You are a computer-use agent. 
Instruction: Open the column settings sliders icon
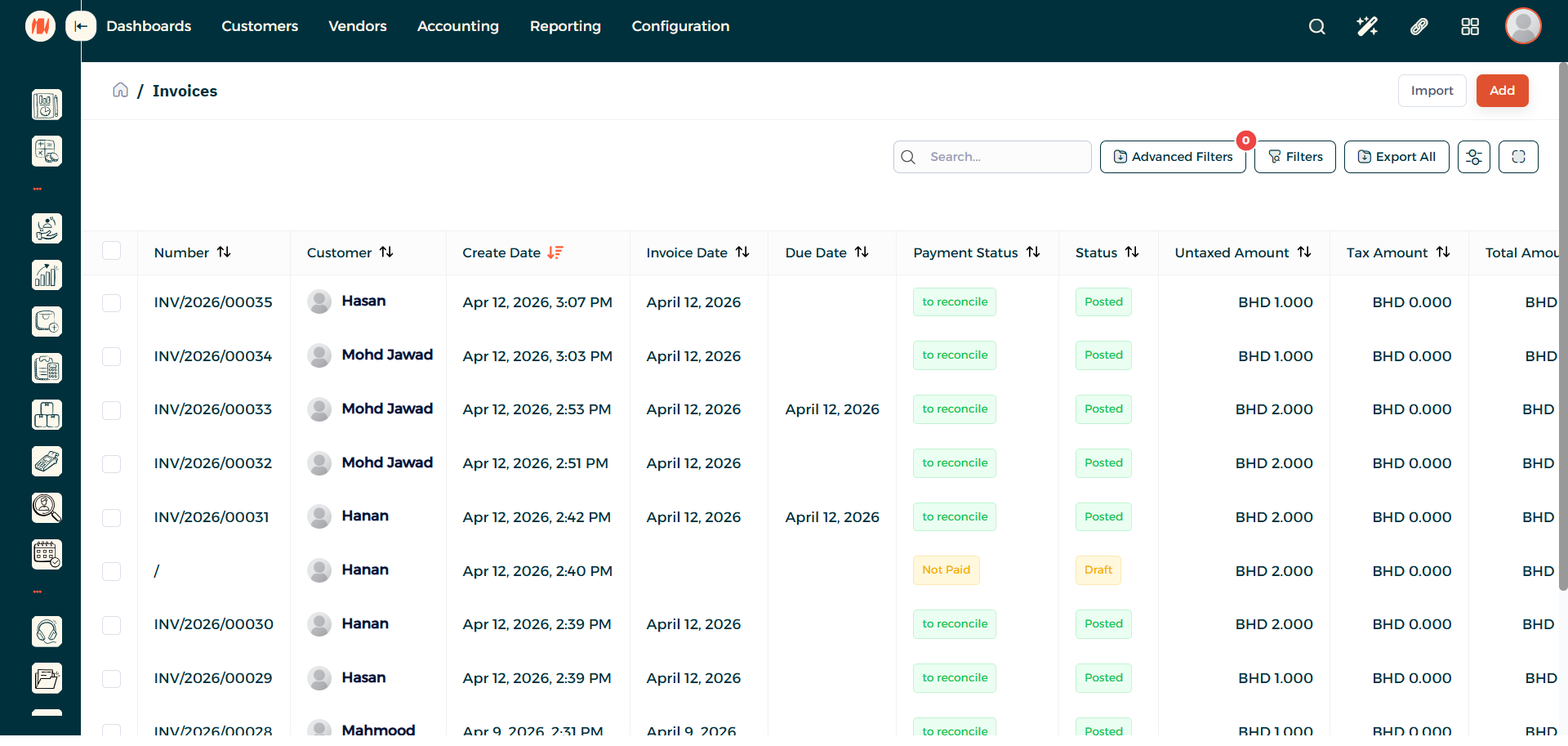(x=1473, y=157)
